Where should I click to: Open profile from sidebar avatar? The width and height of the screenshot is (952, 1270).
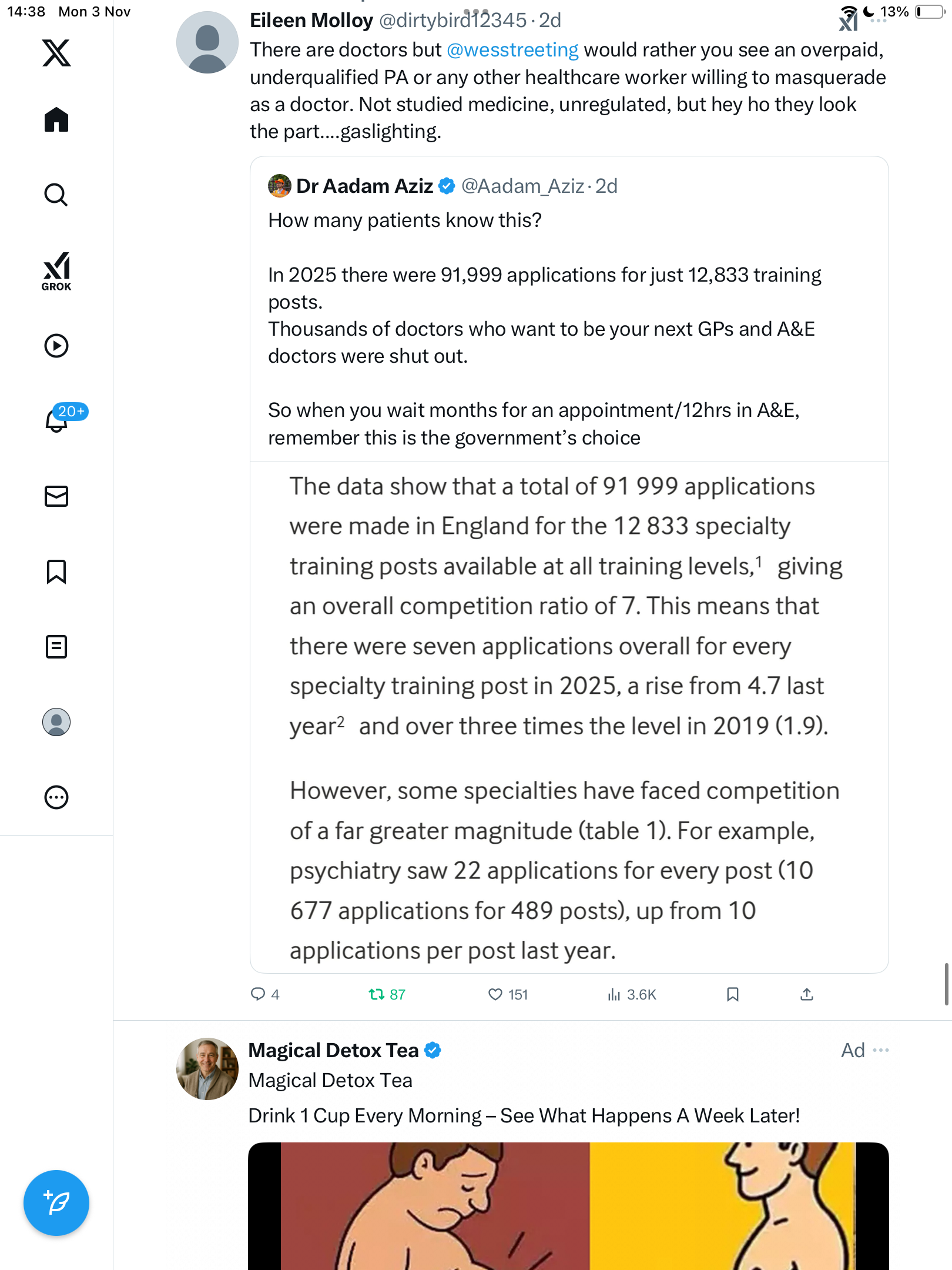[x=56, y=722]
